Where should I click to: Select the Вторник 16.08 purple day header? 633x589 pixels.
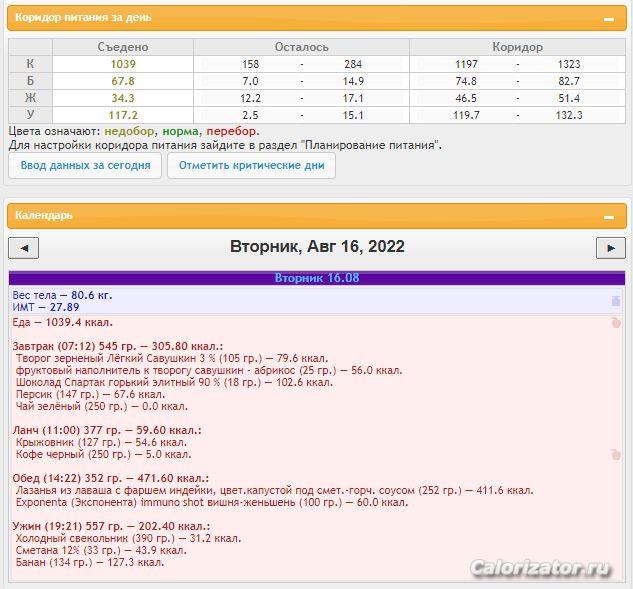316,278
